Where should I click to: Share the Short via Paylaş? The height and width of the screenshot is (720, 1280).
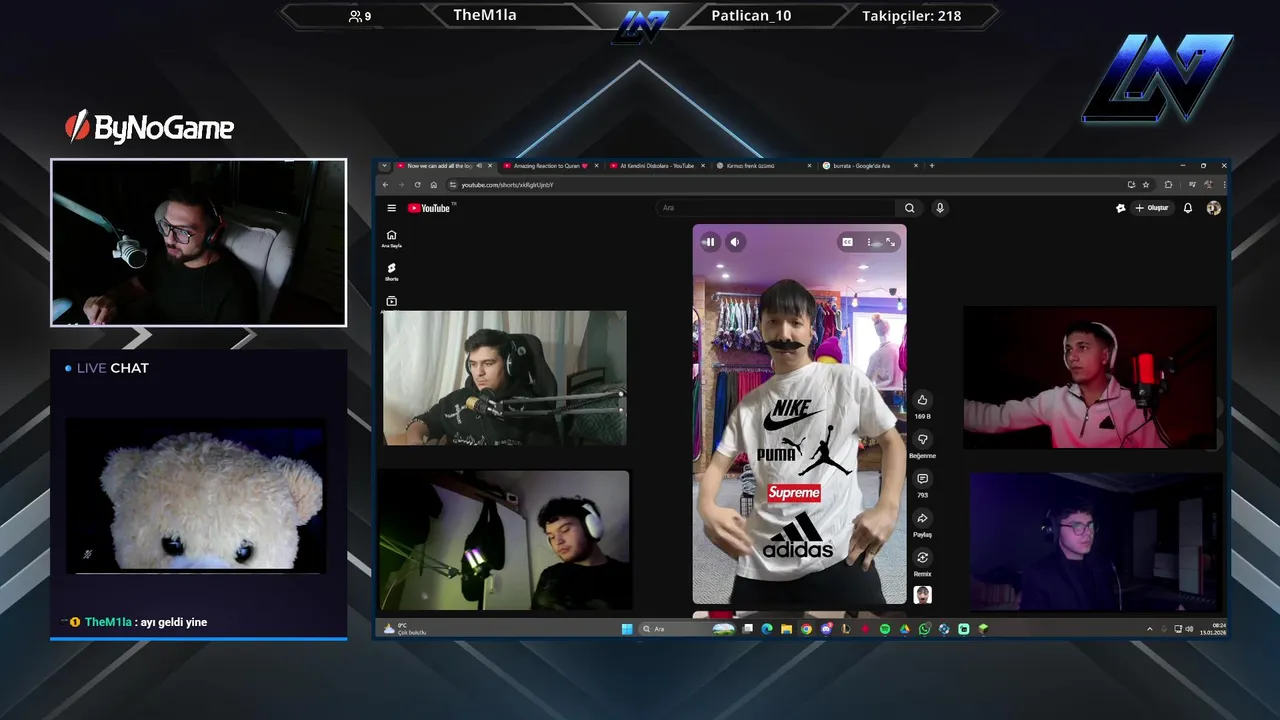click(922, 518)
